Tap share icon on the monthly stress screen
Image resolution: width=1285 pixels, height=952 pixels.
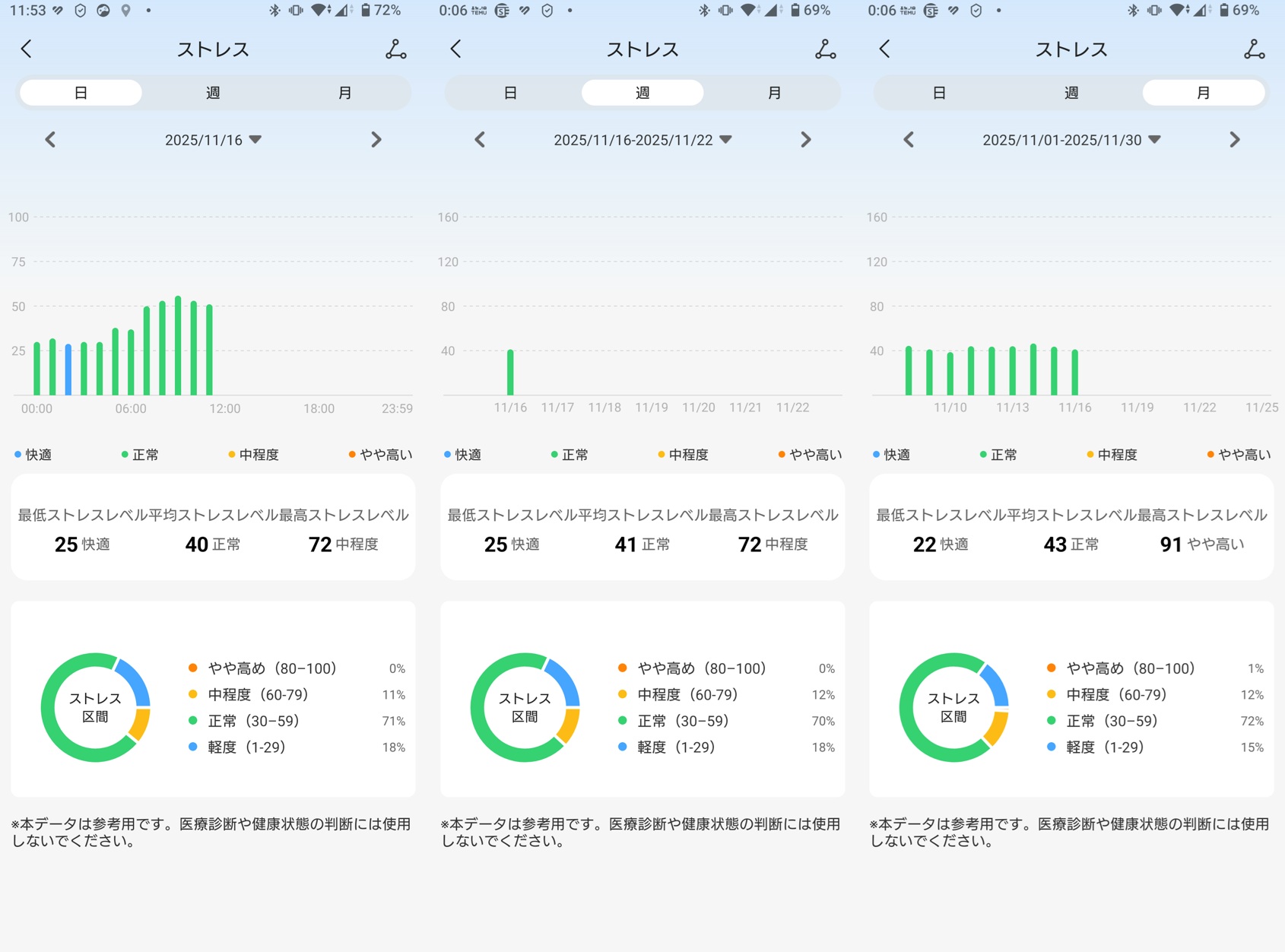pos(1254,49)
